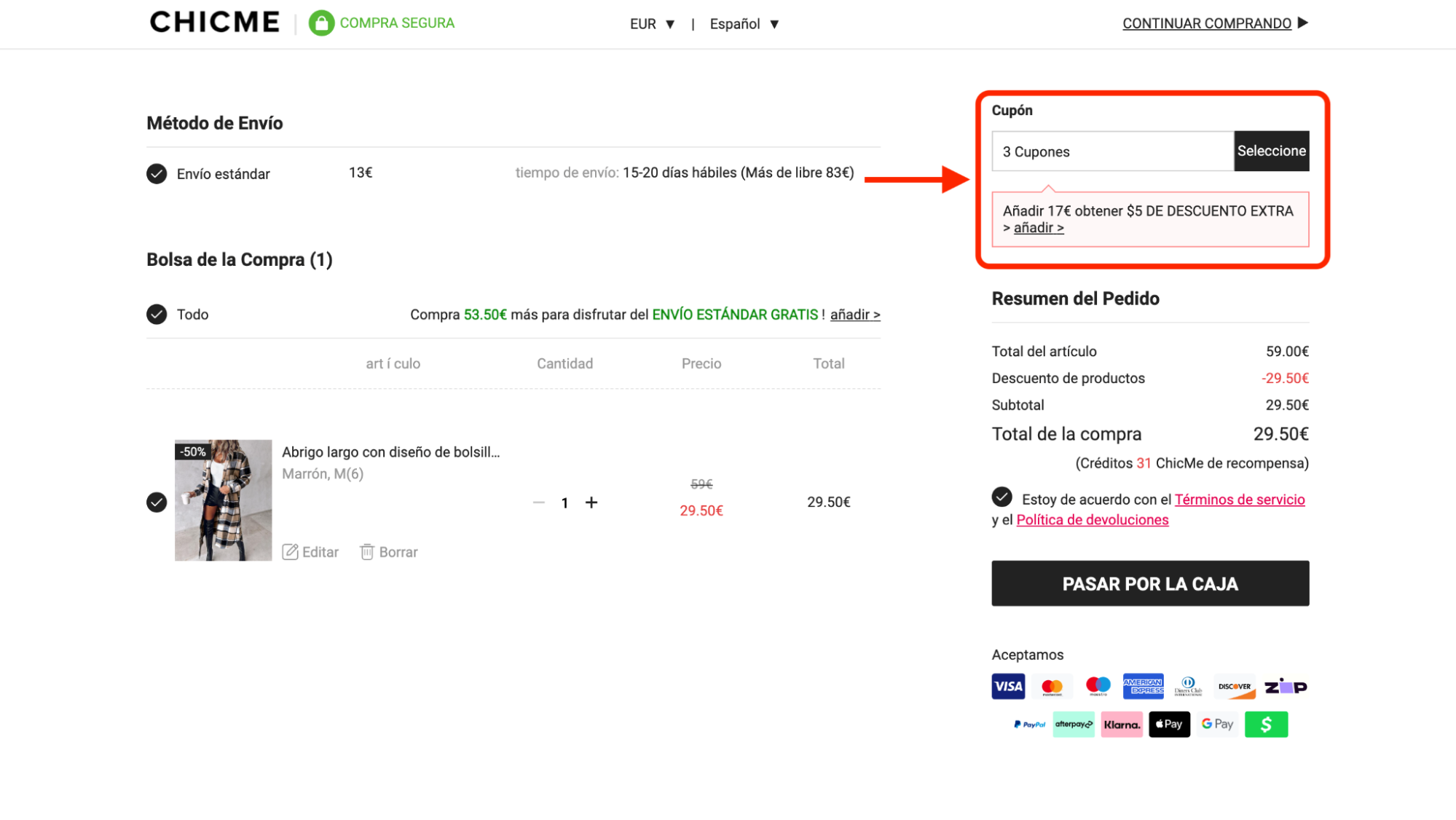The width and height of the screenshot is (1456, 820).
Task: Click the Apple Pay icon
Action: coord(1169,725)
